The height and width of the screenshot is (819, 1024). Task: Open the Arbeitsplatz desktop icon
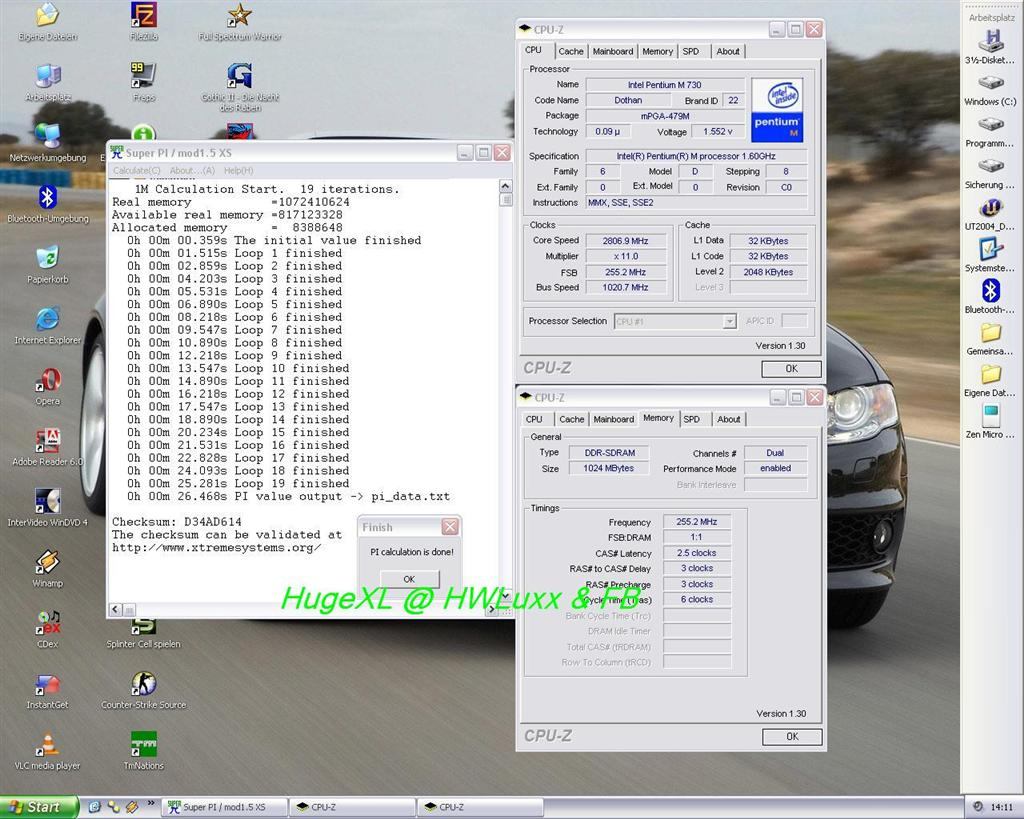pyautogui.click(x=48, y=83)
